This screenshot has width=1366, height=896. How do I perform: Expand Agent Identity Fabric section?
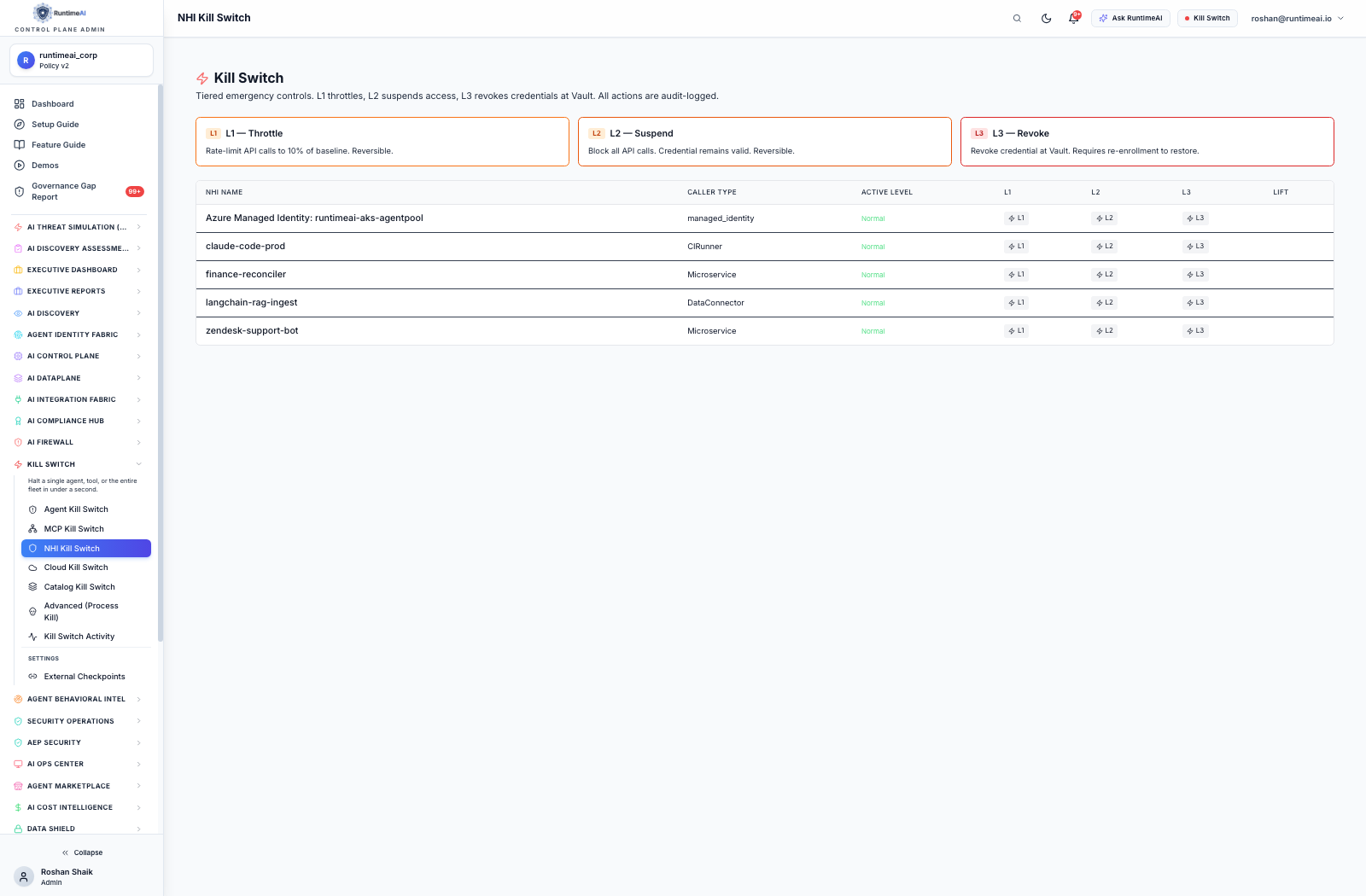(79, 335)
